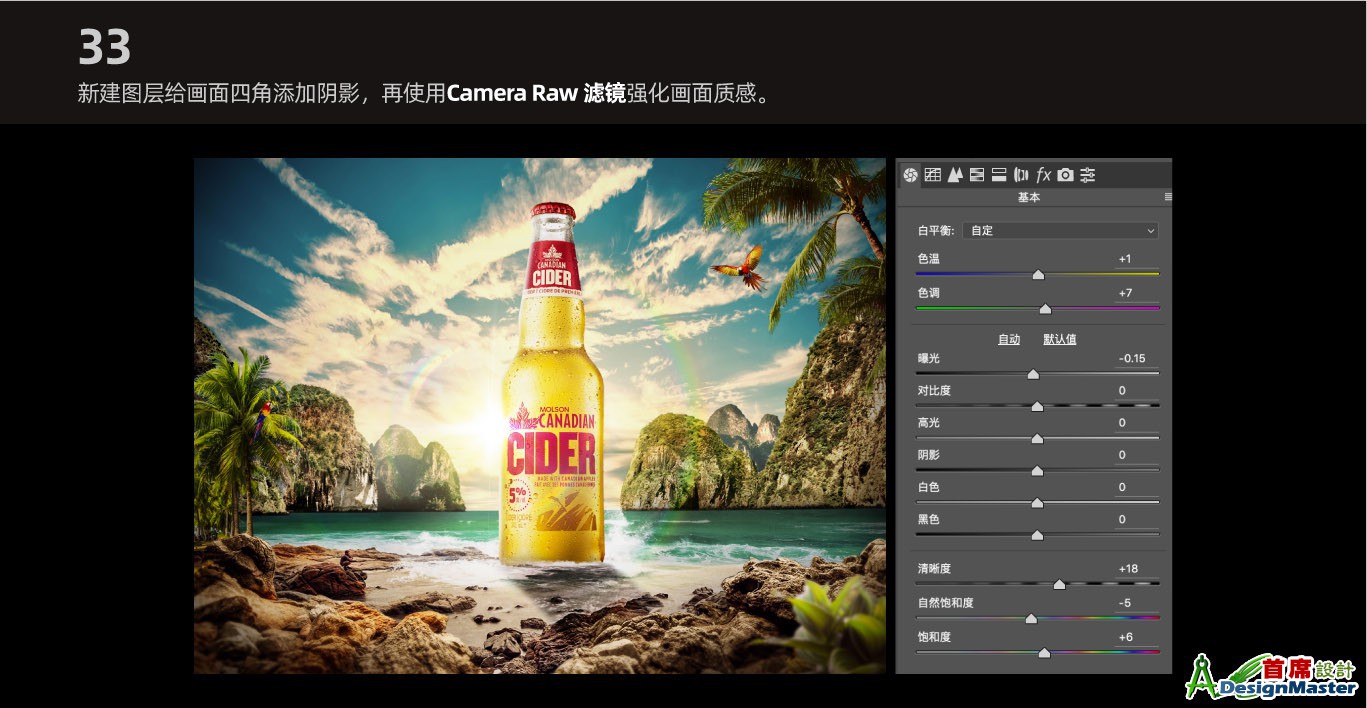Screen dimensions: 1367x708
Task: Click the 对比度 contrast slider handle
Action: coord(1037,407)
